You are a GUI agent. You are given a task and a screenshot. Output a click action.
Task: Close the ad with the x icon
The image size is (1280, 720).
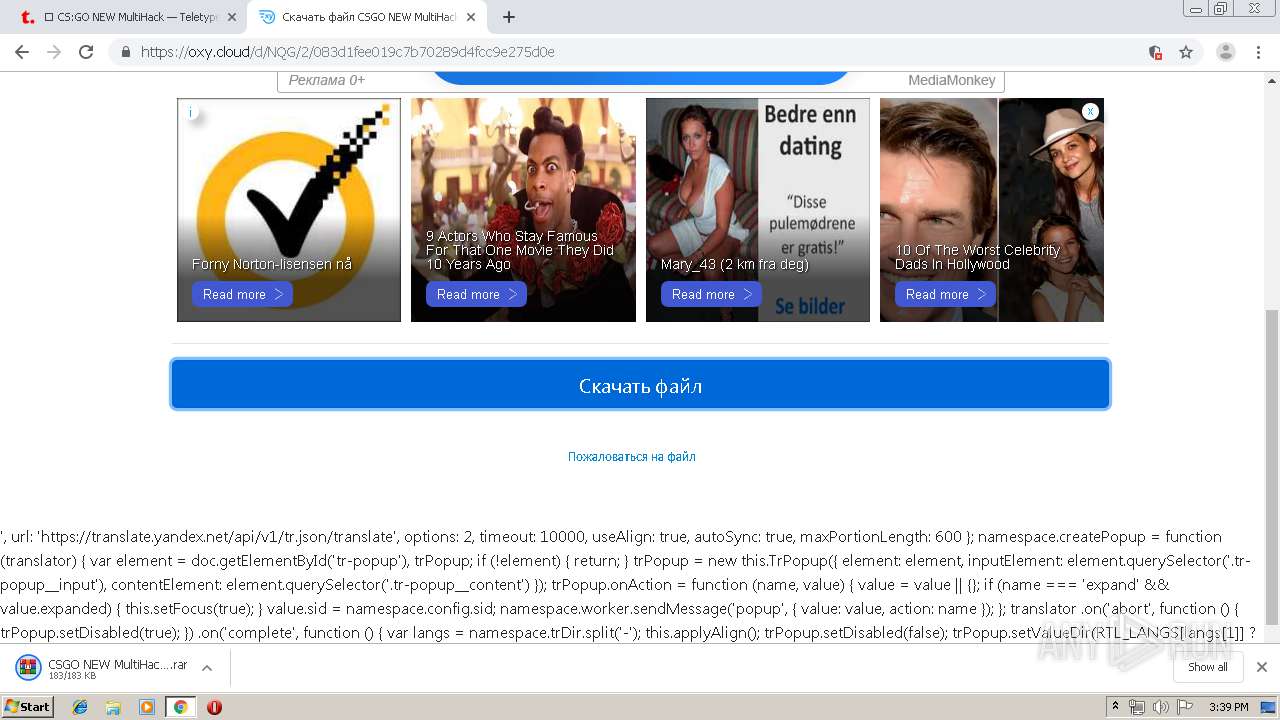[x=1090, y=111]
